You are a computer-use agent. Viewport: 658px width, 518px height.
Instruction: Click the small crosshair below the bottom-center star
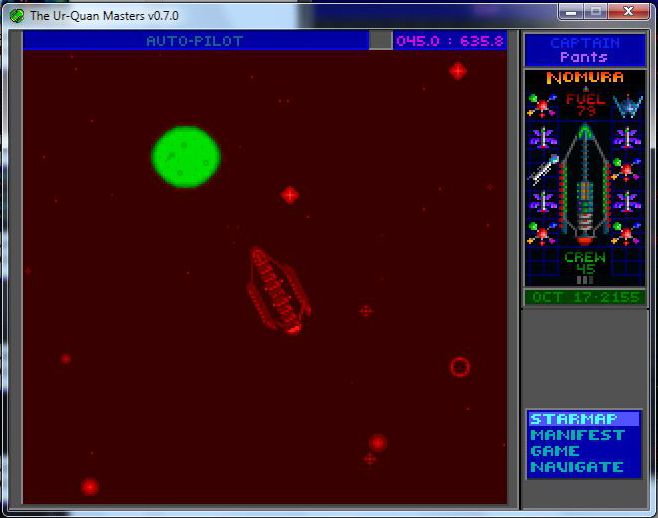tap(370, 459)
